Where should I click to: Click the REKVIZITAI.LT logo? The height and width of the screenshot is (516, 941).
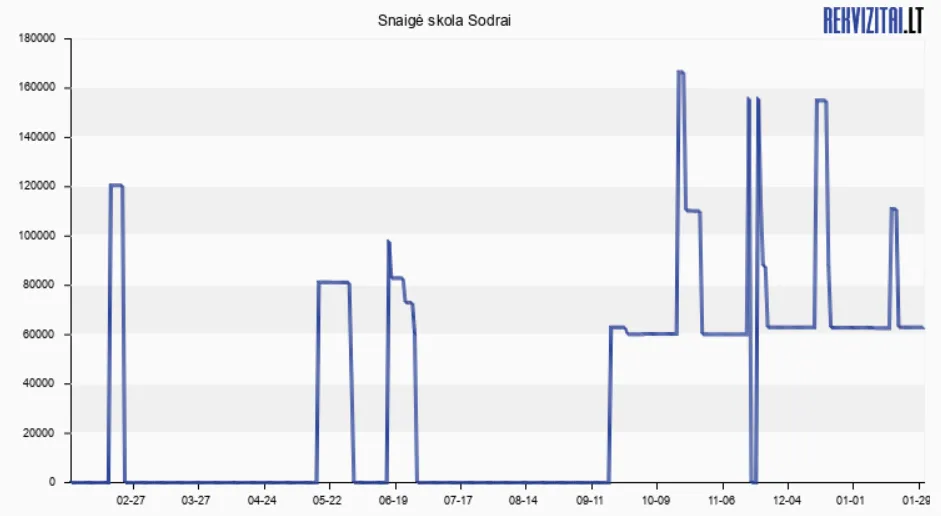tap(872, 19)
